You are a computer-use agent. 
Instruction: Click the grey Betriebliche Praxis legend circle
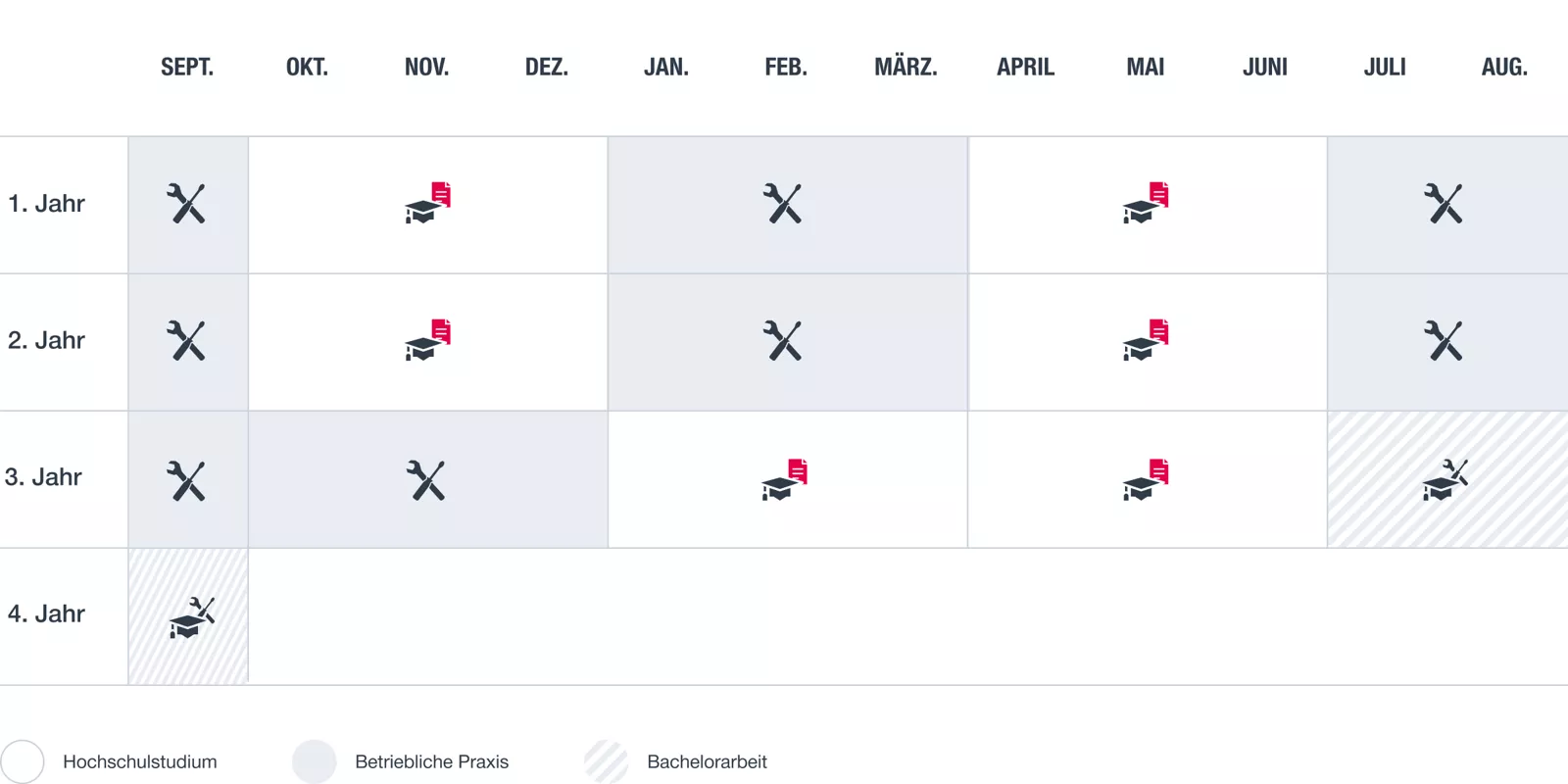coord(315,761)
